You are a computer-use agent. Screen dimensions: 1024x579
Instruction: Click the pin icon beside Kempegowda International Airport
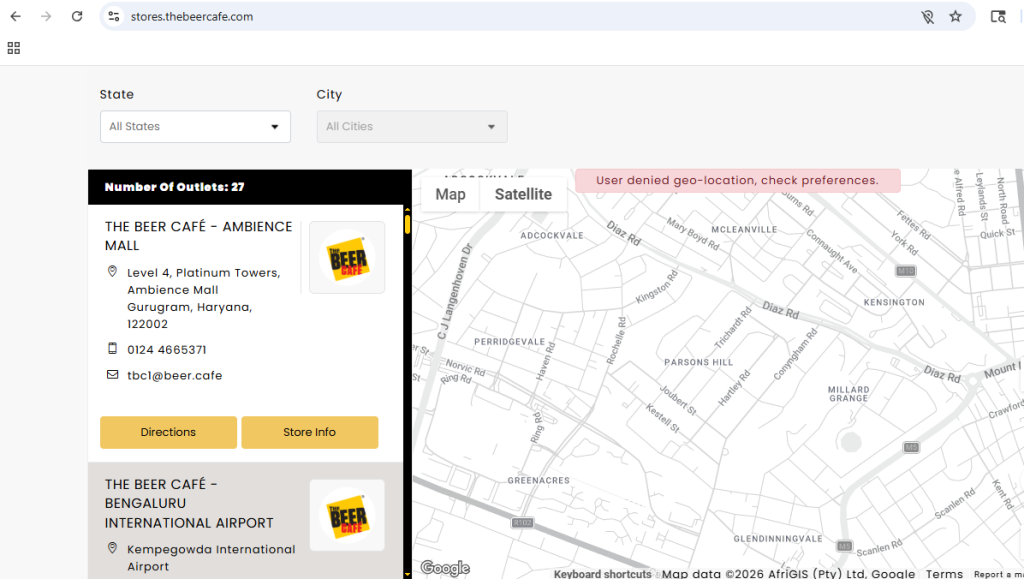tap(112, 548)
